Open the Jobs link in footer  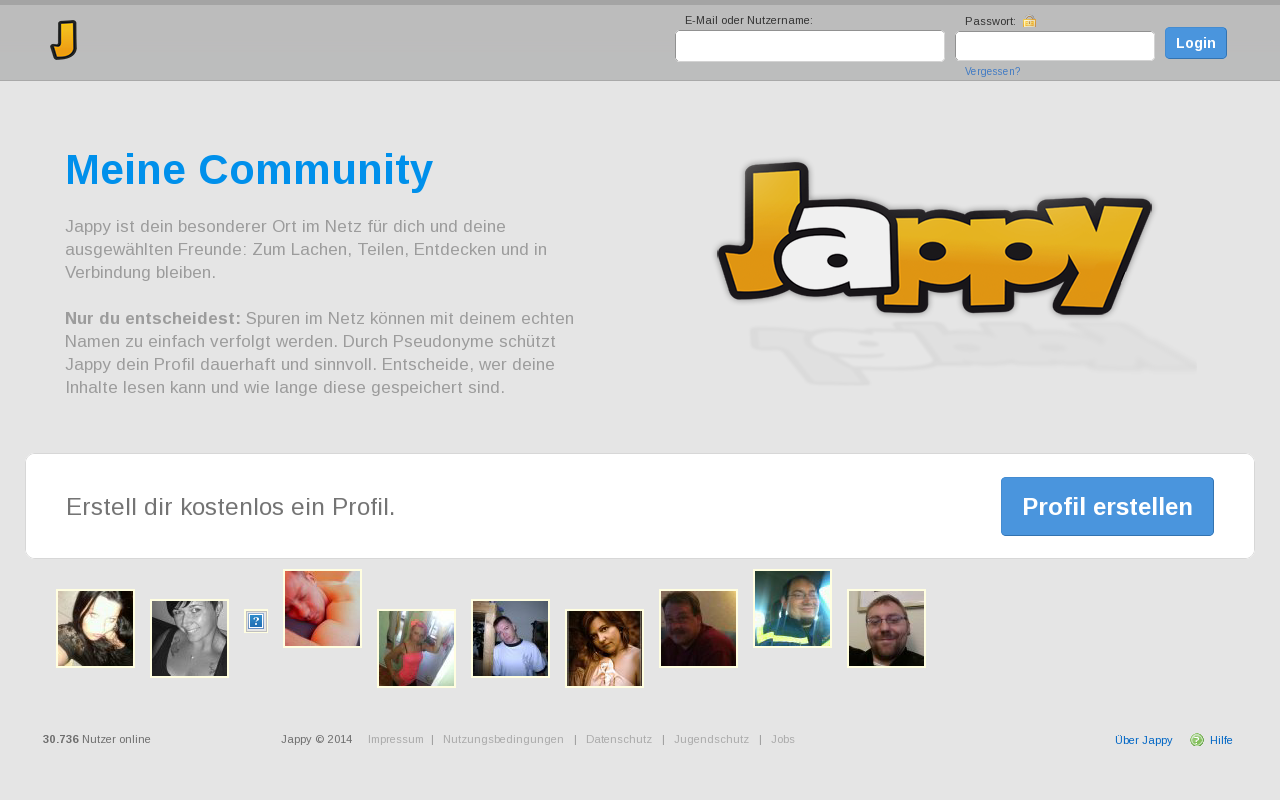click(x=783, y=739)
